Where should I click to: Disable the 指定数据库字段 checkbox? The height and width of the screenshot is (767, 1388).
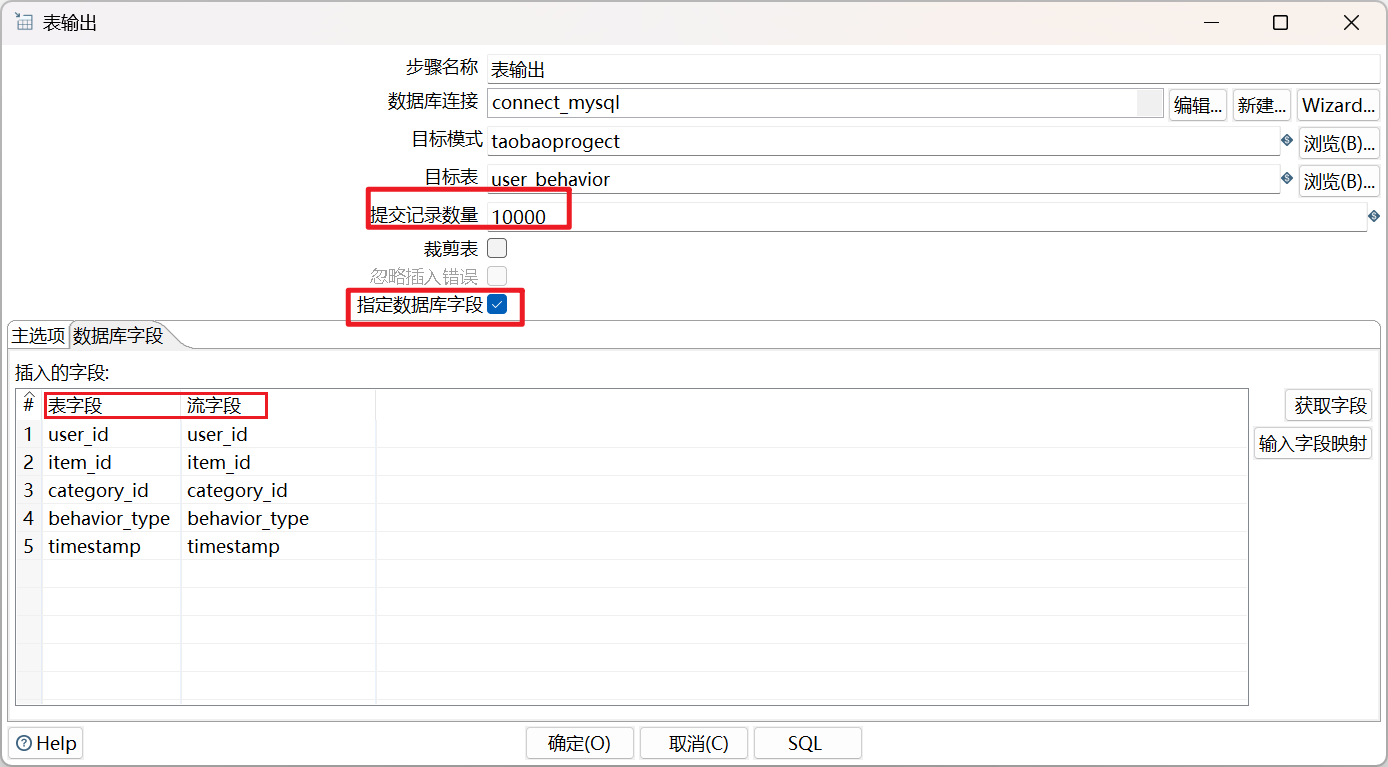coord(497,304)
